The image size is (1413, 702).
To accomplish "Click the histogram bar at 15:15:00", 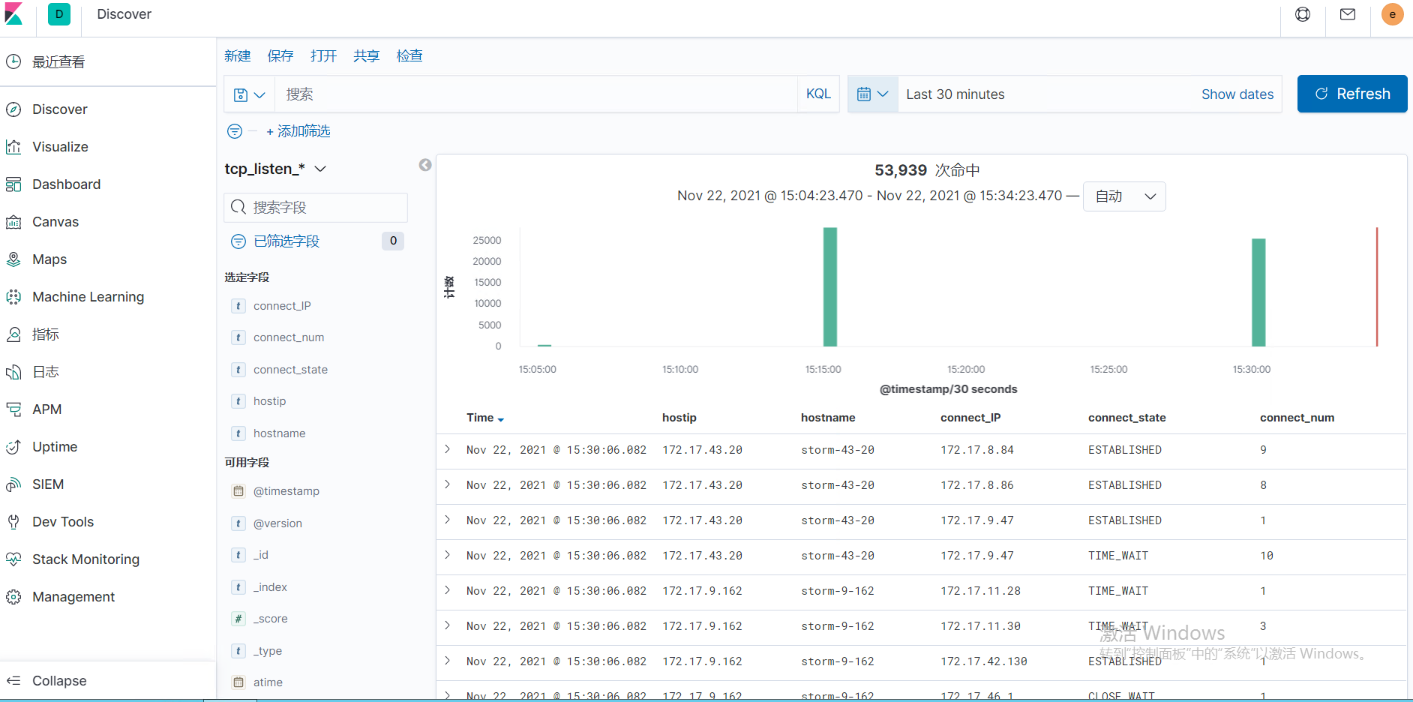I will [x=830, y=287].
